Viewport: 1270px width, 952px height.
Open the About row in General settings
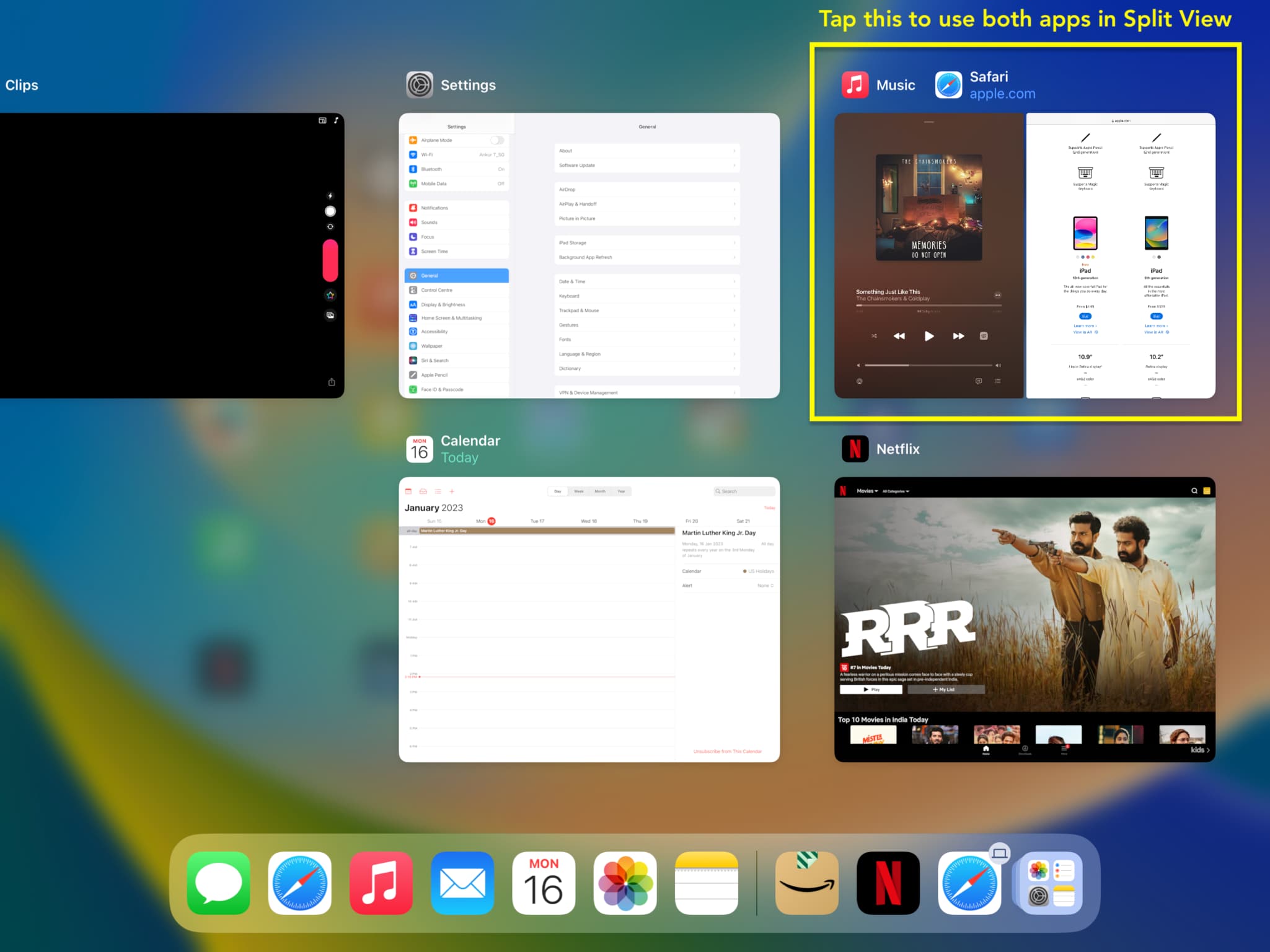(647, 151)
